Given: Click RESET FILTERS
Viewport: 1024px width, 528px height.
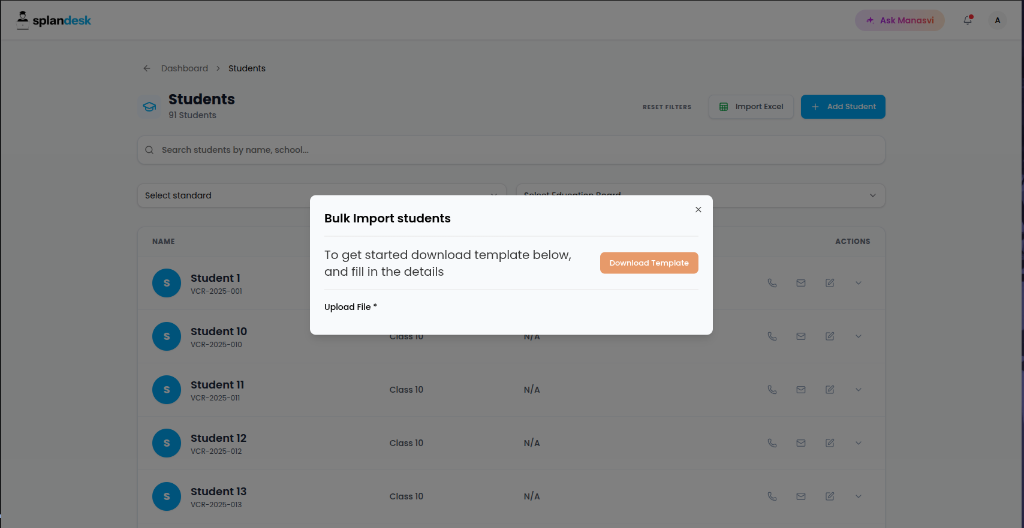Looking at the screenshot, I should (667, 107).
